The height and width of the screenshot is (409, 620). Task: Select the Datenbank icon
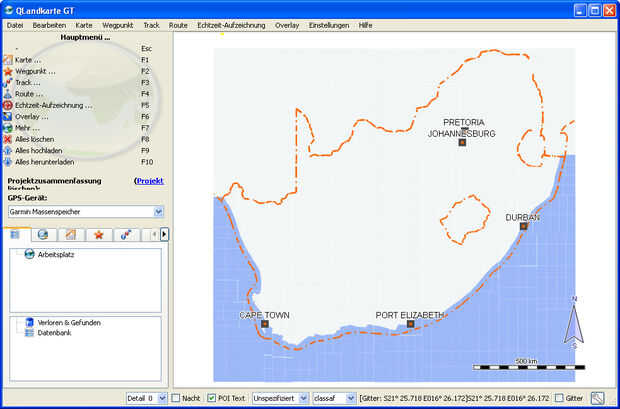click(29, 333)
